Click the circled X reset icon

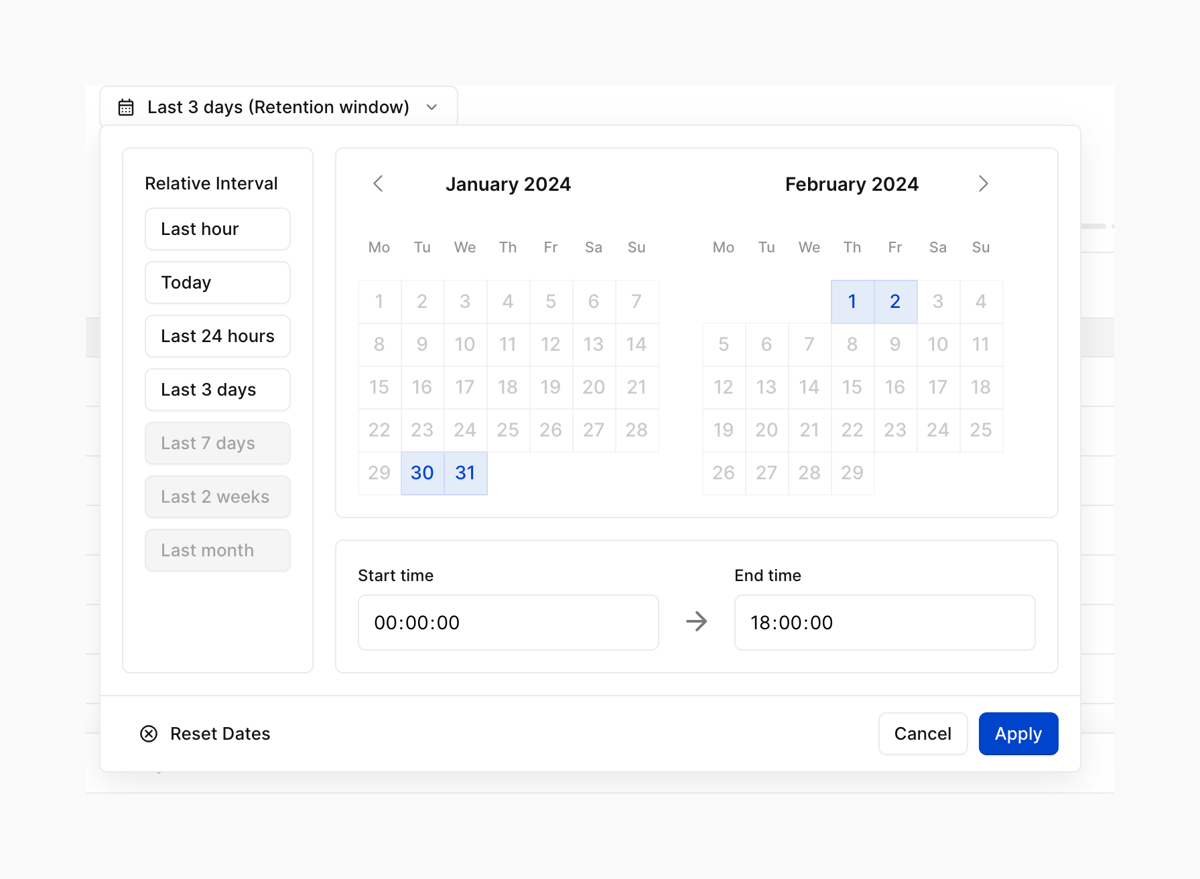pos(149,733)
